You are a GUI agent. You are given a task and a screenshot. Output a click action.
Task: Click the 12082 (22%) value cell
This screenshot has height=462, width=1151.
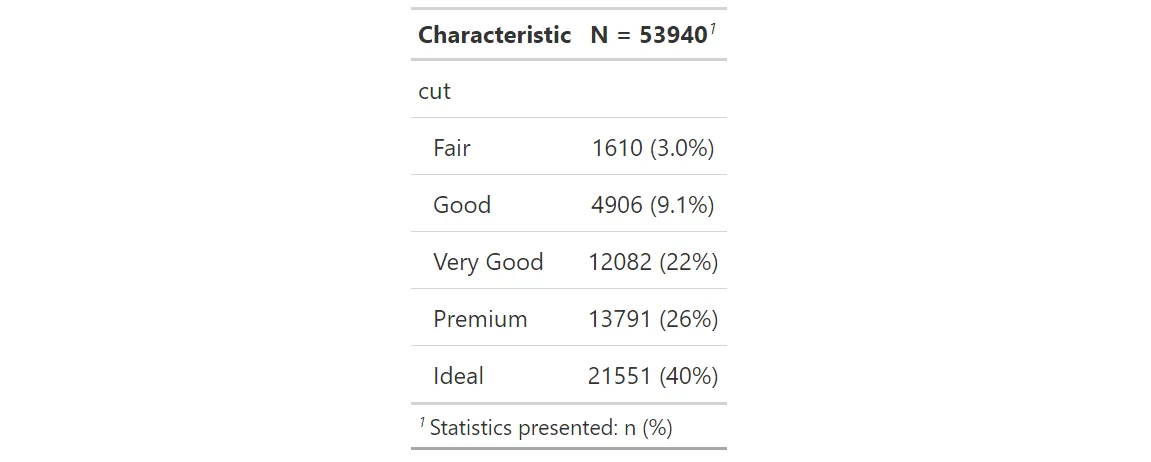(652, 262)
